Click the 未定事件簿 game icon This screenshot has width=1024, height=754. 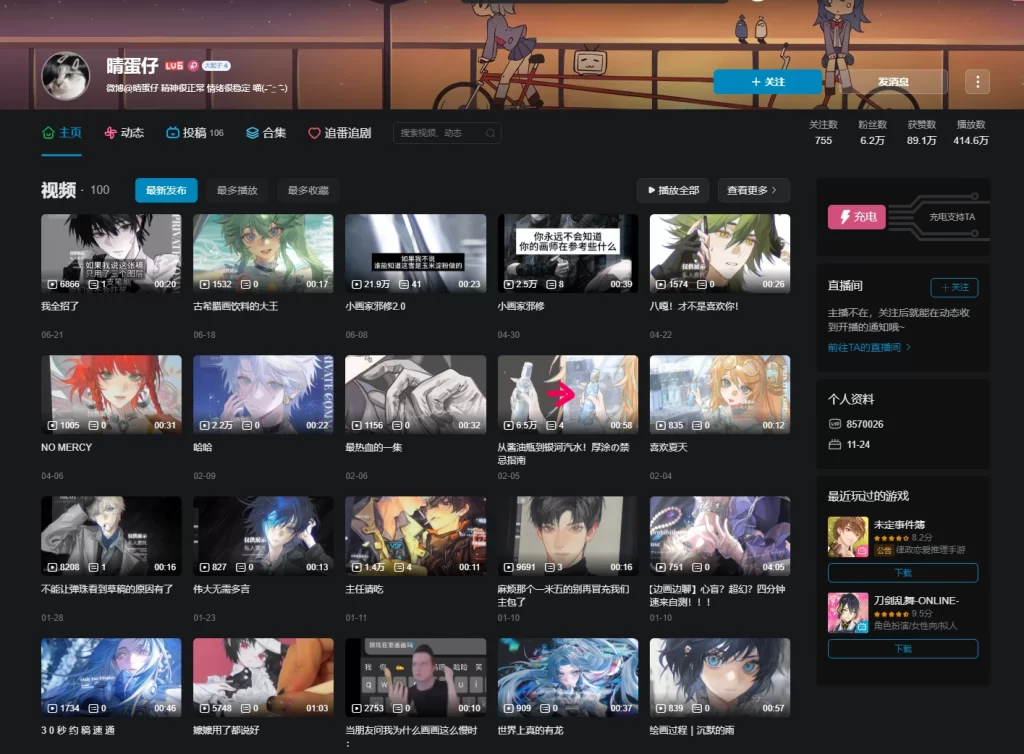847,536
